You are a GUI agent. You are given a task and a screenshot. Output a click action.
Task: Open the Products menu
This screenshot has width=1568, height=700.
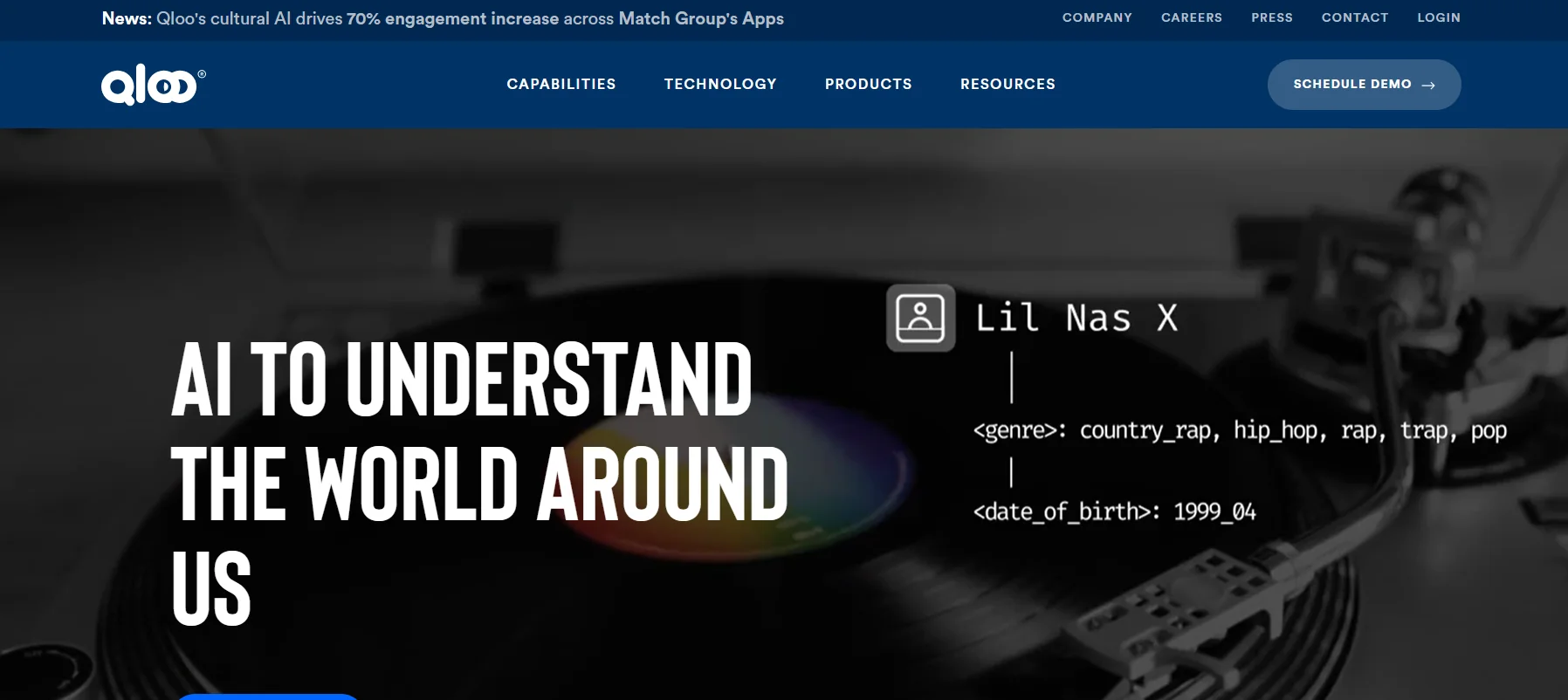pos(869,84)
